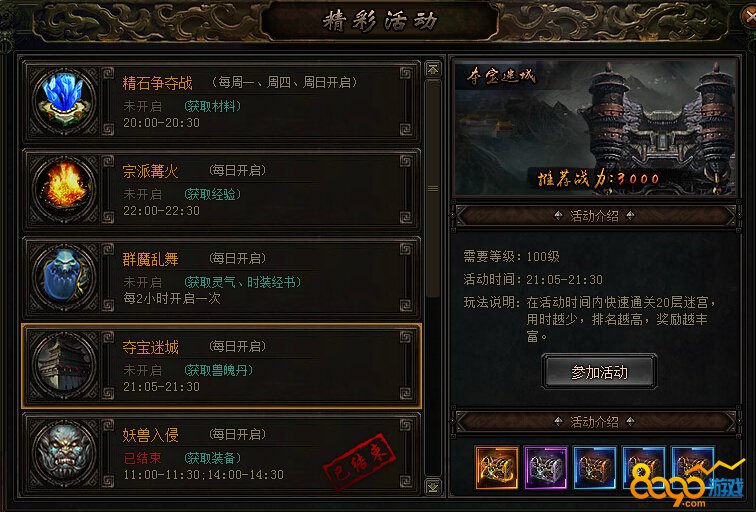
Task: Click the blue crystal 精石争夺战 icon
Action: coord(64,102)
